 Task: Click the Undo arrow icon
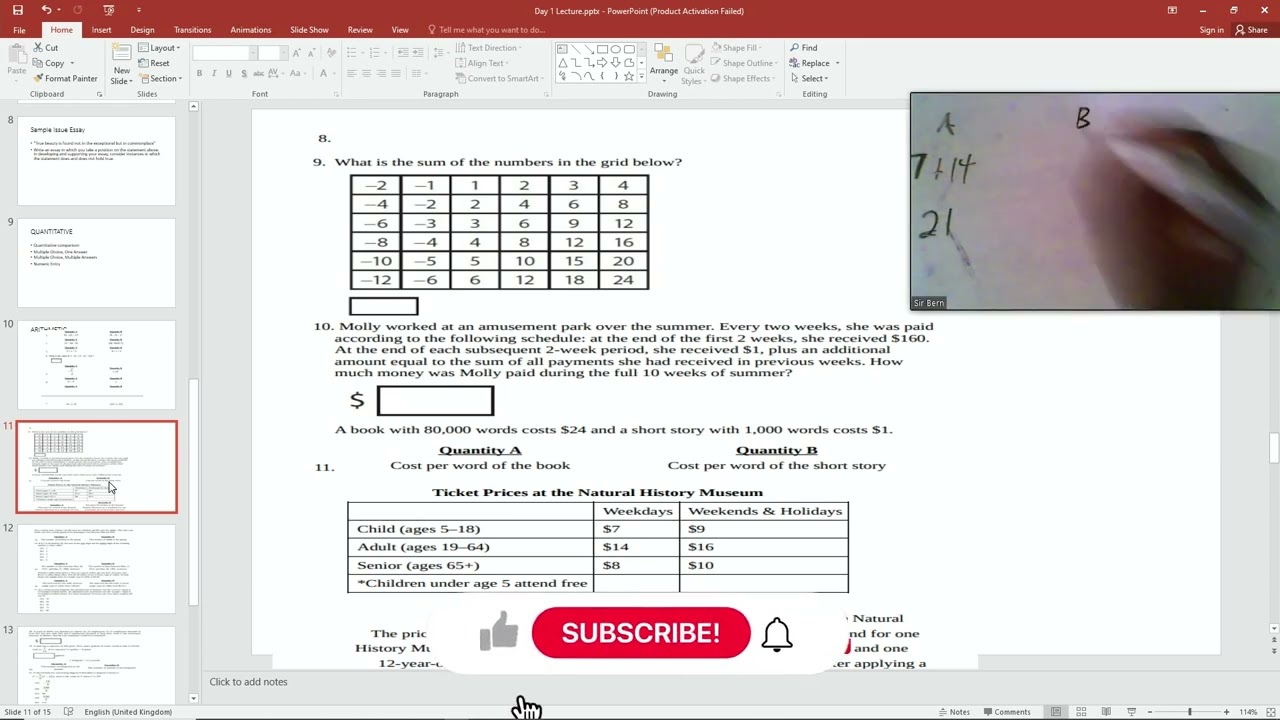coord(46,10)
